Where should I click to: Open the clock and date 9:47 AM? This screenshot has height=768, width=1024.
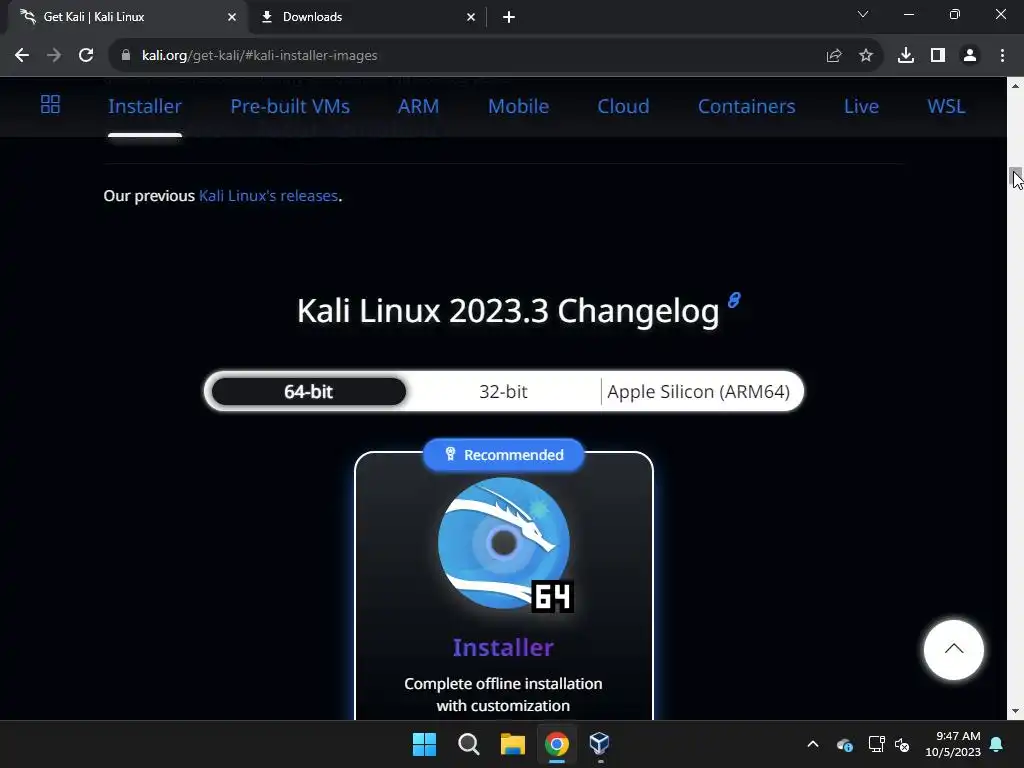(x=953, y=744)
